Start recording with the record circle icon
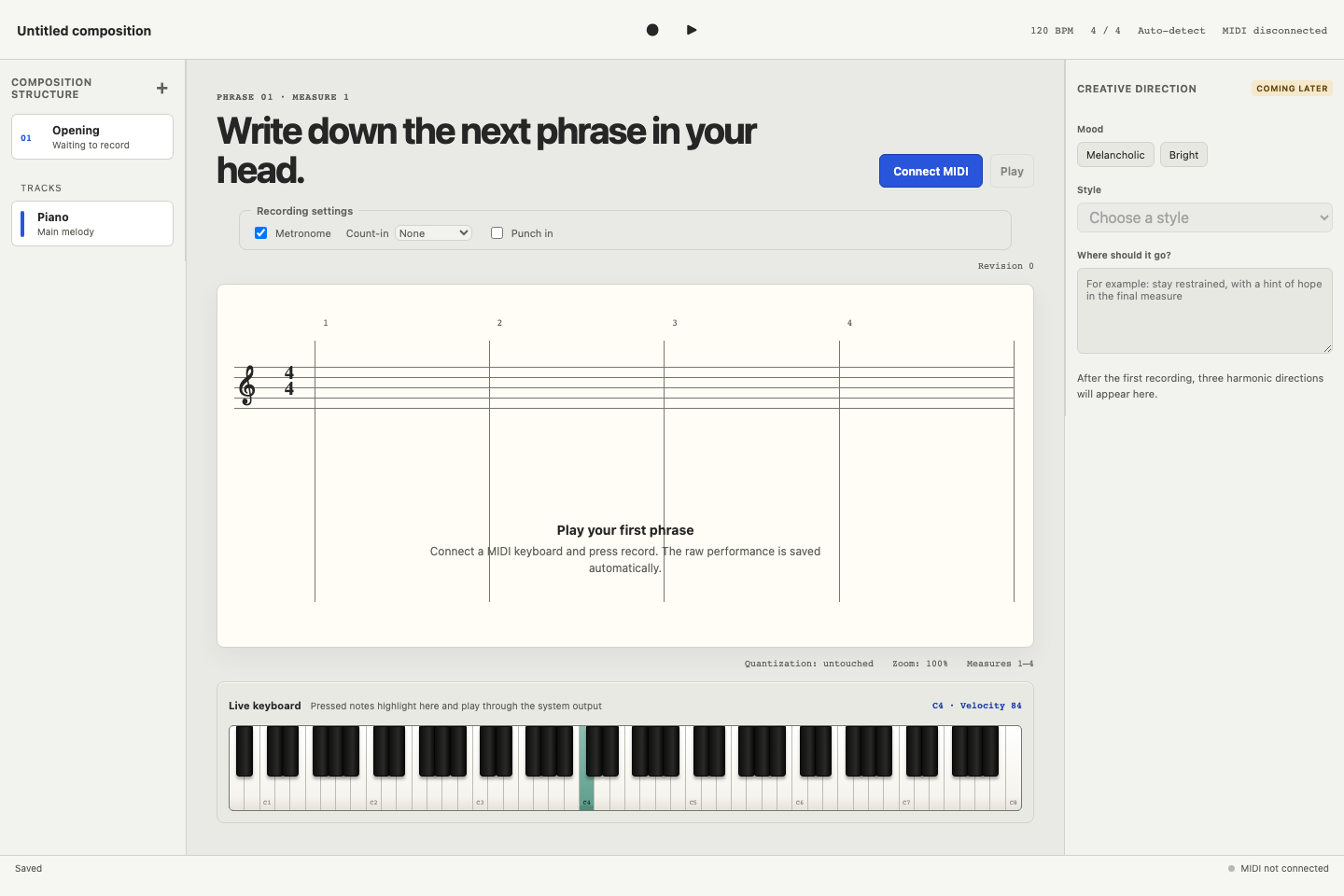The height and width of the screenshot is (896, 1344). (x=652, y=30)
